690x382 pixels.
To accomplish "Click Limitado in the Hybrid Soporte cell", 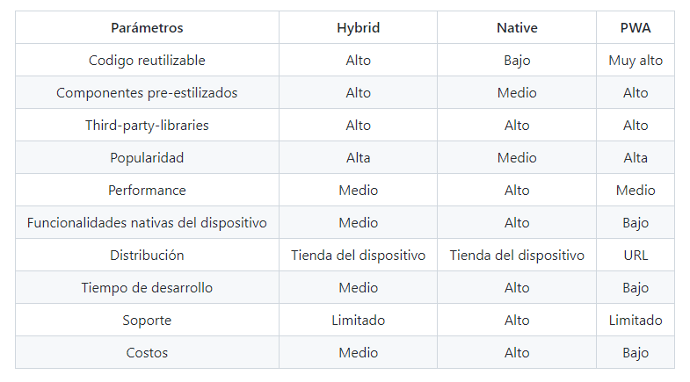I will (x=358, y=320).
